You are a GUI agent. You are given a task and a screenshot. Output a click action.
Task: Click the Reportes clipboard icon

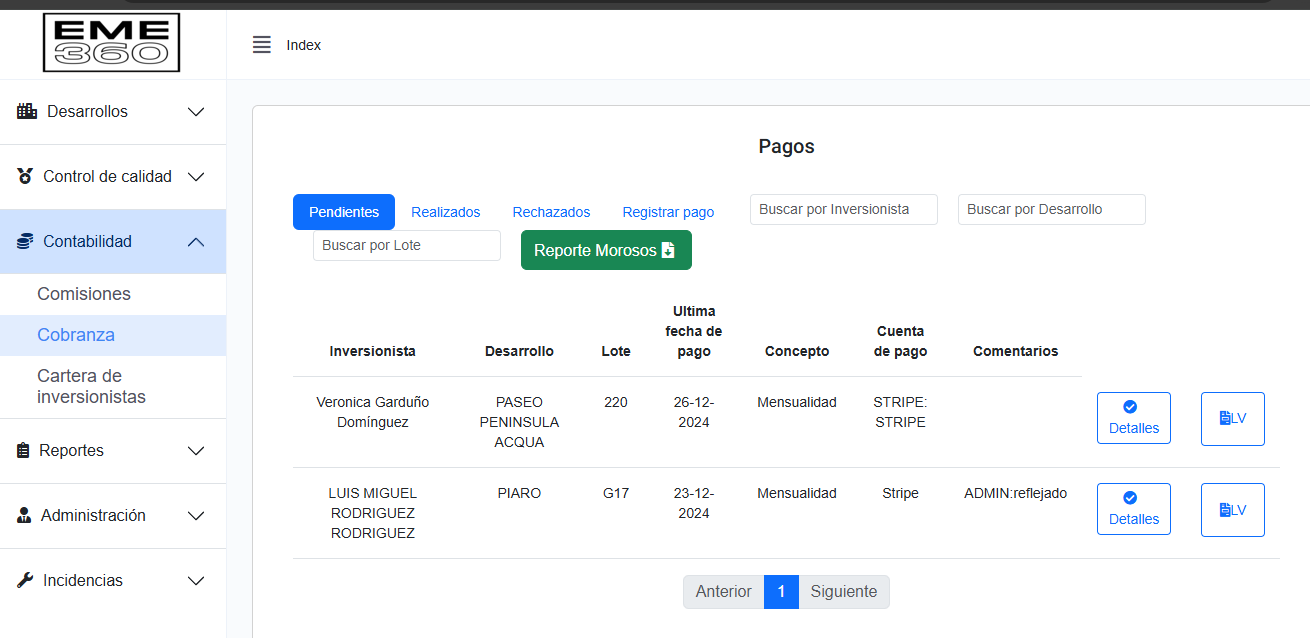point(24,450)
